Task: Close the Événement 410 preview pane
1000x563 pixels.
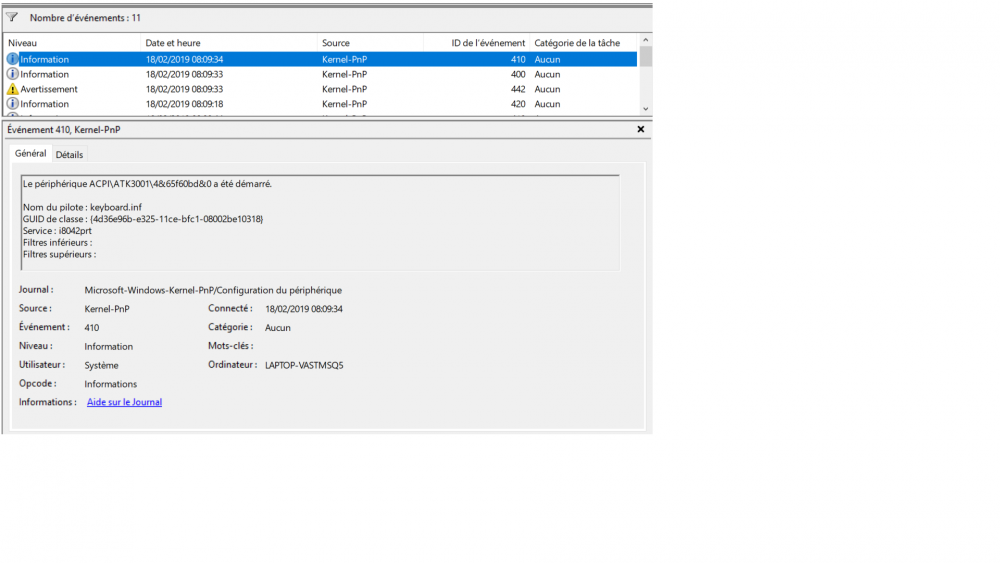Action: point(641,129)
